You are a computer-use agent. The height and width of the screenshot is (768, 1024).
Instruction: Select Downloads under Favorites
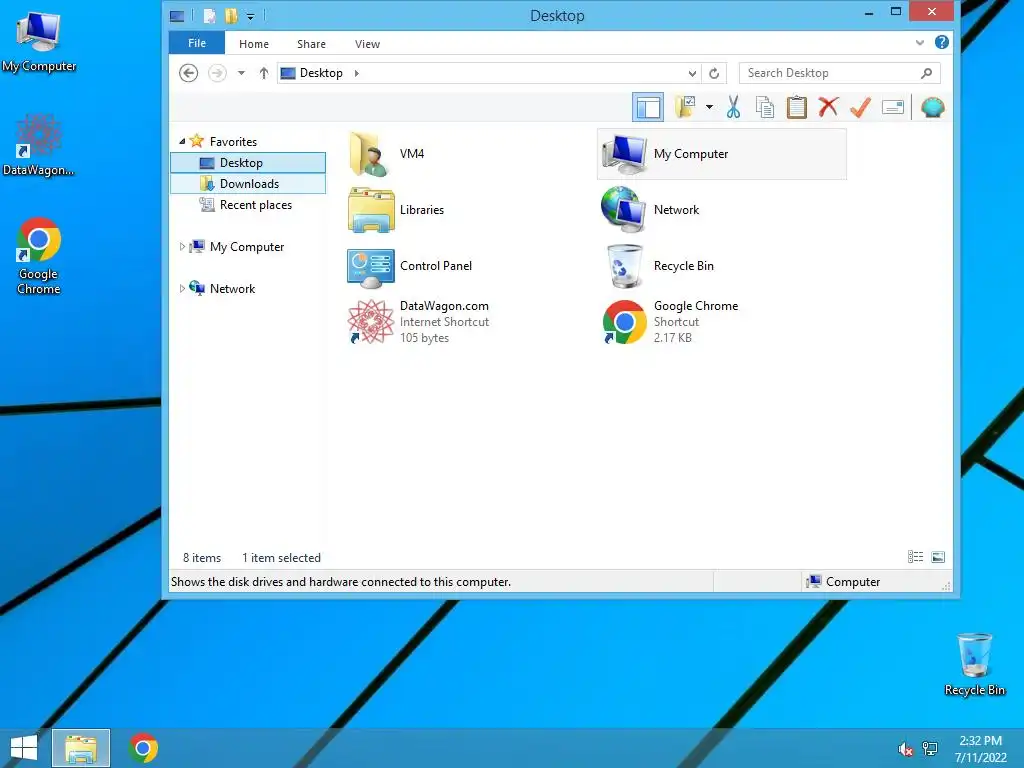pos(248,184)
